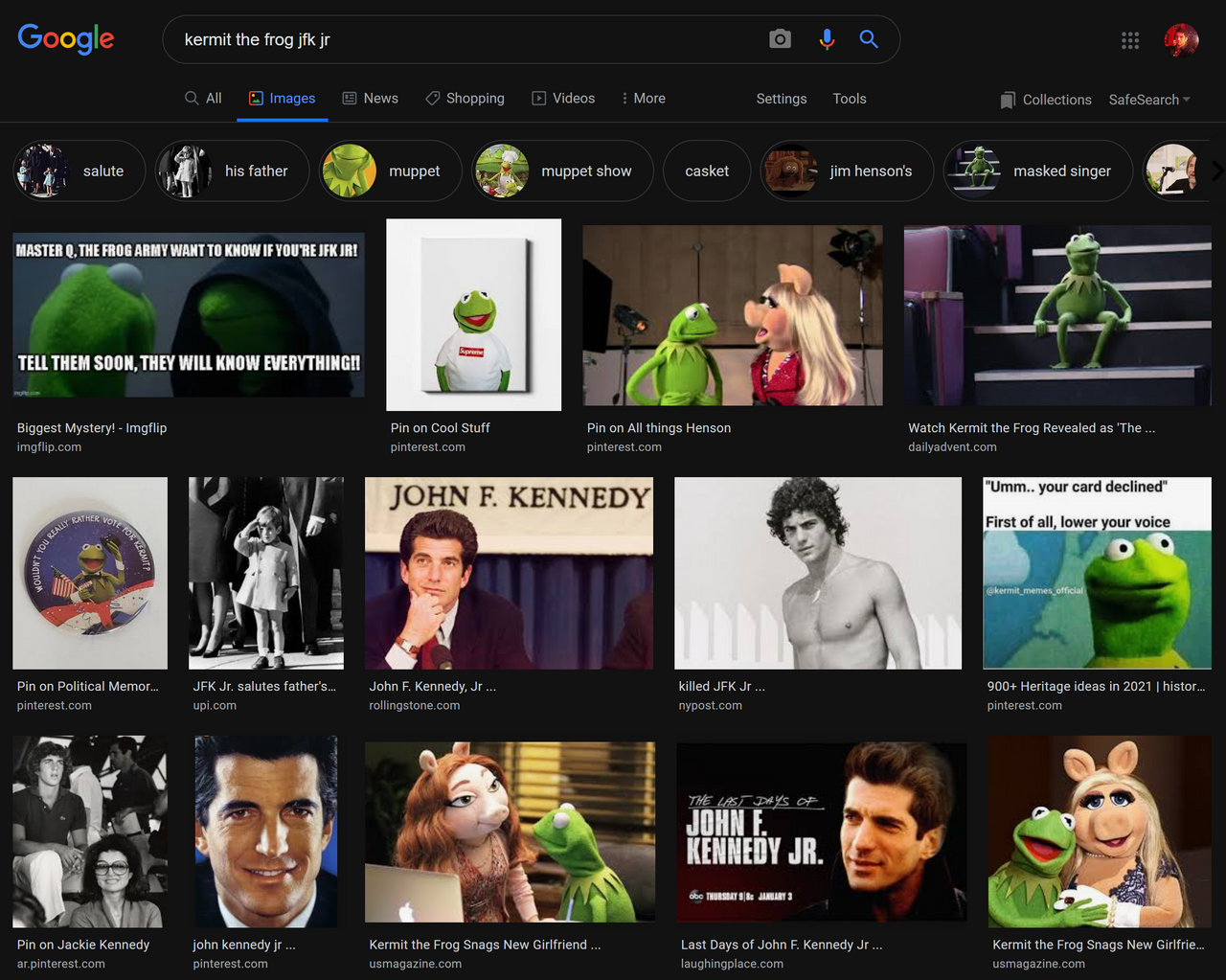Open the laughingplace.com source link
This screenshot has width=1226, height=980.
(732, 964)
